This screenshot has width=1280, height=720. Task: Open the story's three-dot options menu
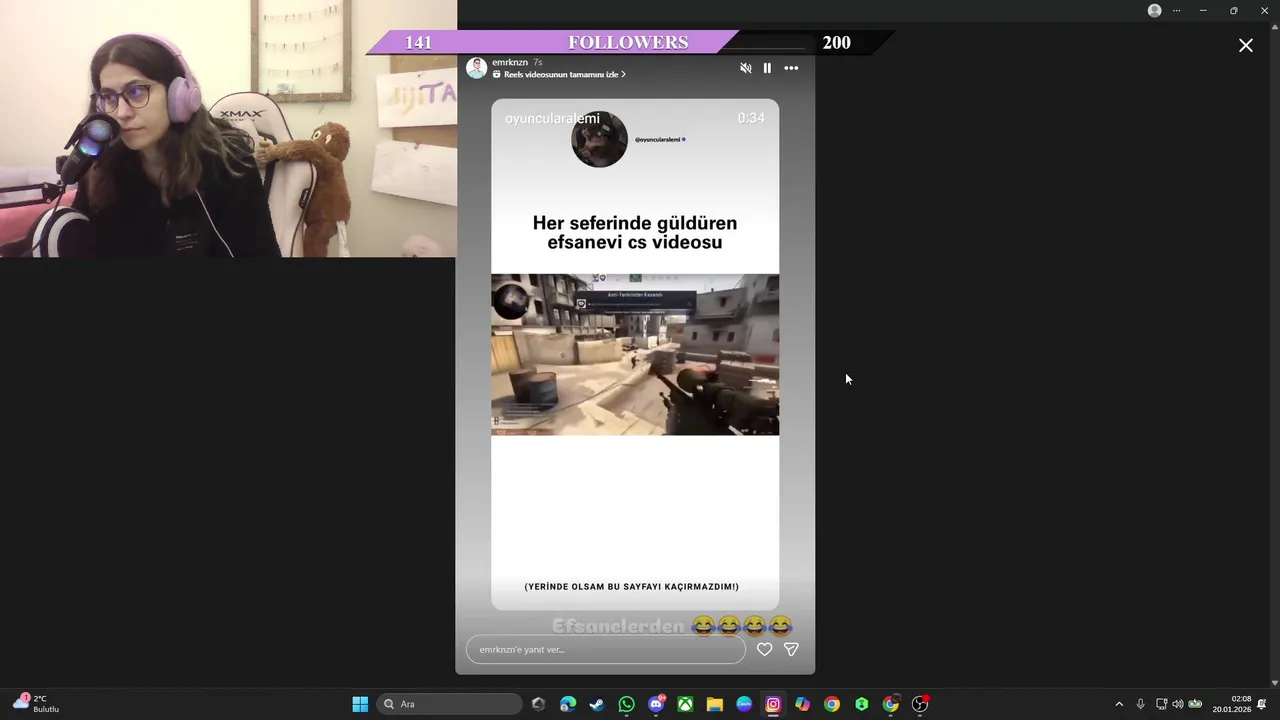[791, 68]
